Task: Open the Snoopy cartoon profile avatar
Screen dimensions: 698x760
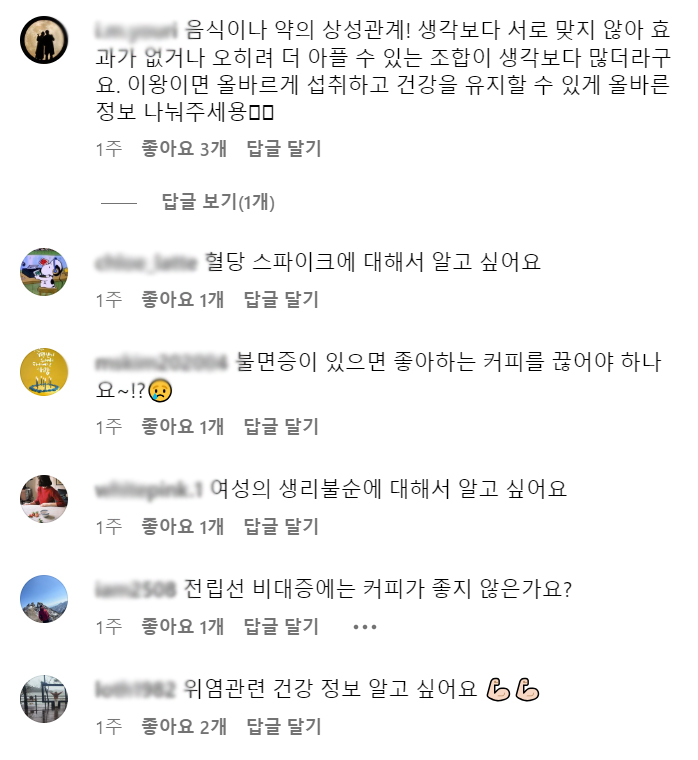Action: (x=44, y=272)
